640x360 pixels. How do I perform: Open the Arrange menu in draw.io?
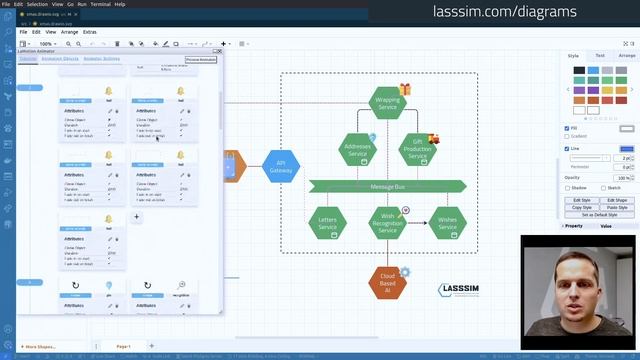[x=69, y=32]
